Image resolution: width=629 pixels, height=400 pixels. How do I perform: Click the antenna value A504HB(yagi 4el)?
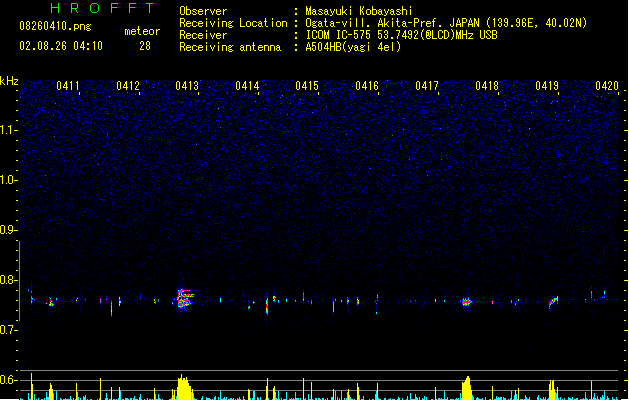[353, 47]
